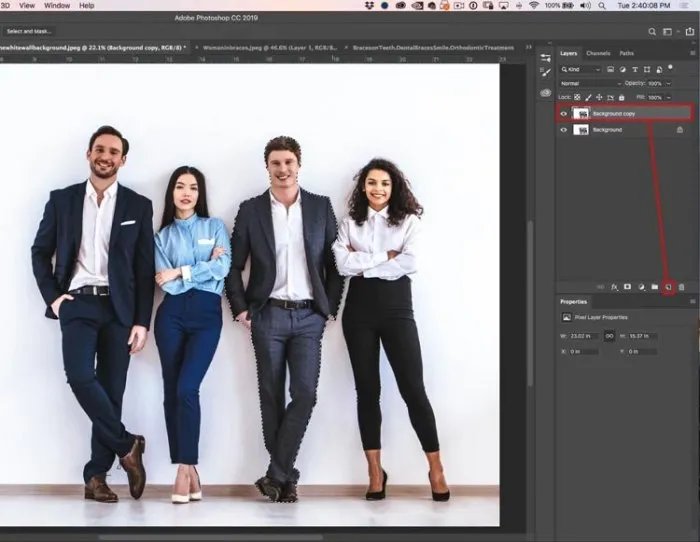Viewport: 700px width, 542px height.
Task: Click the Delete layer trash icon
Action: [682, 287]
